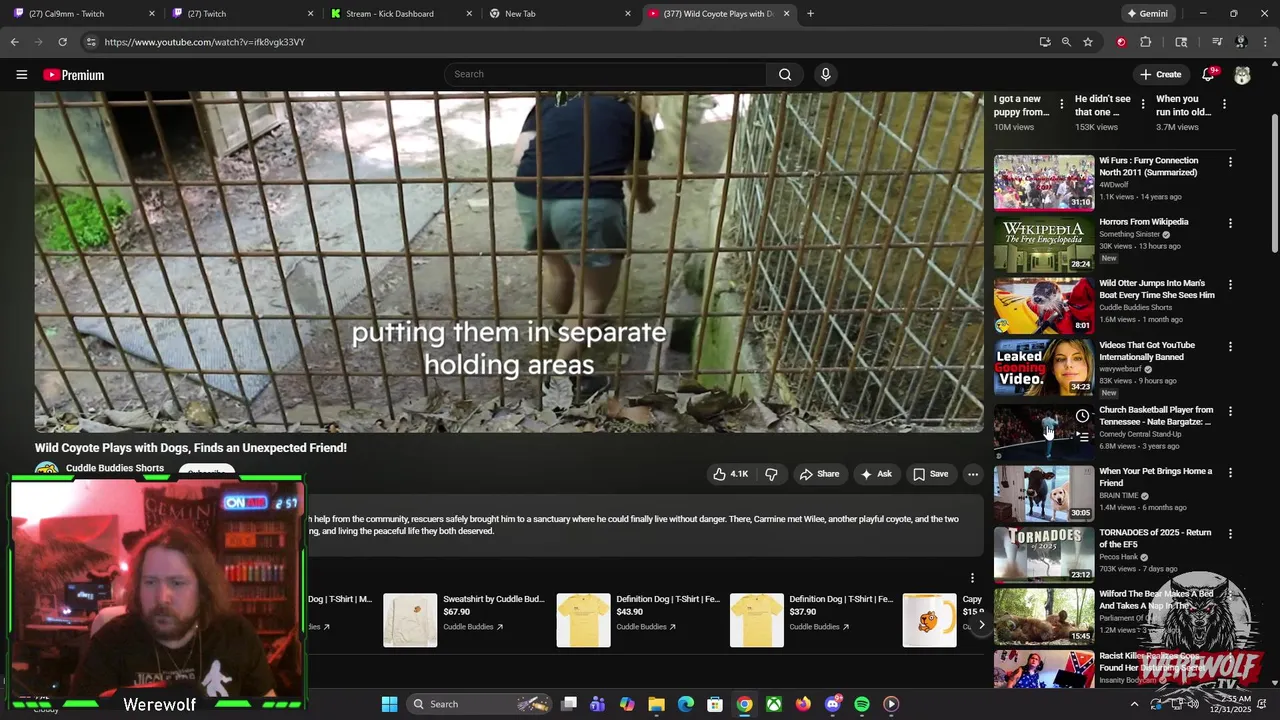Save the video to a playlist
Image resolution: width=1280 pixels, height=720 pixels.
click(x=930, y=474)
